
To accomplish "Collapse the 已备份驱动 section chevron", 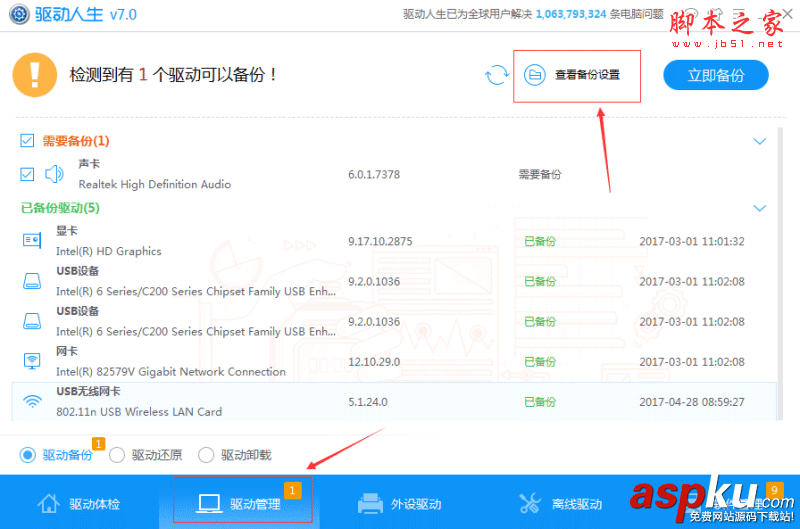I will [760, 208].
